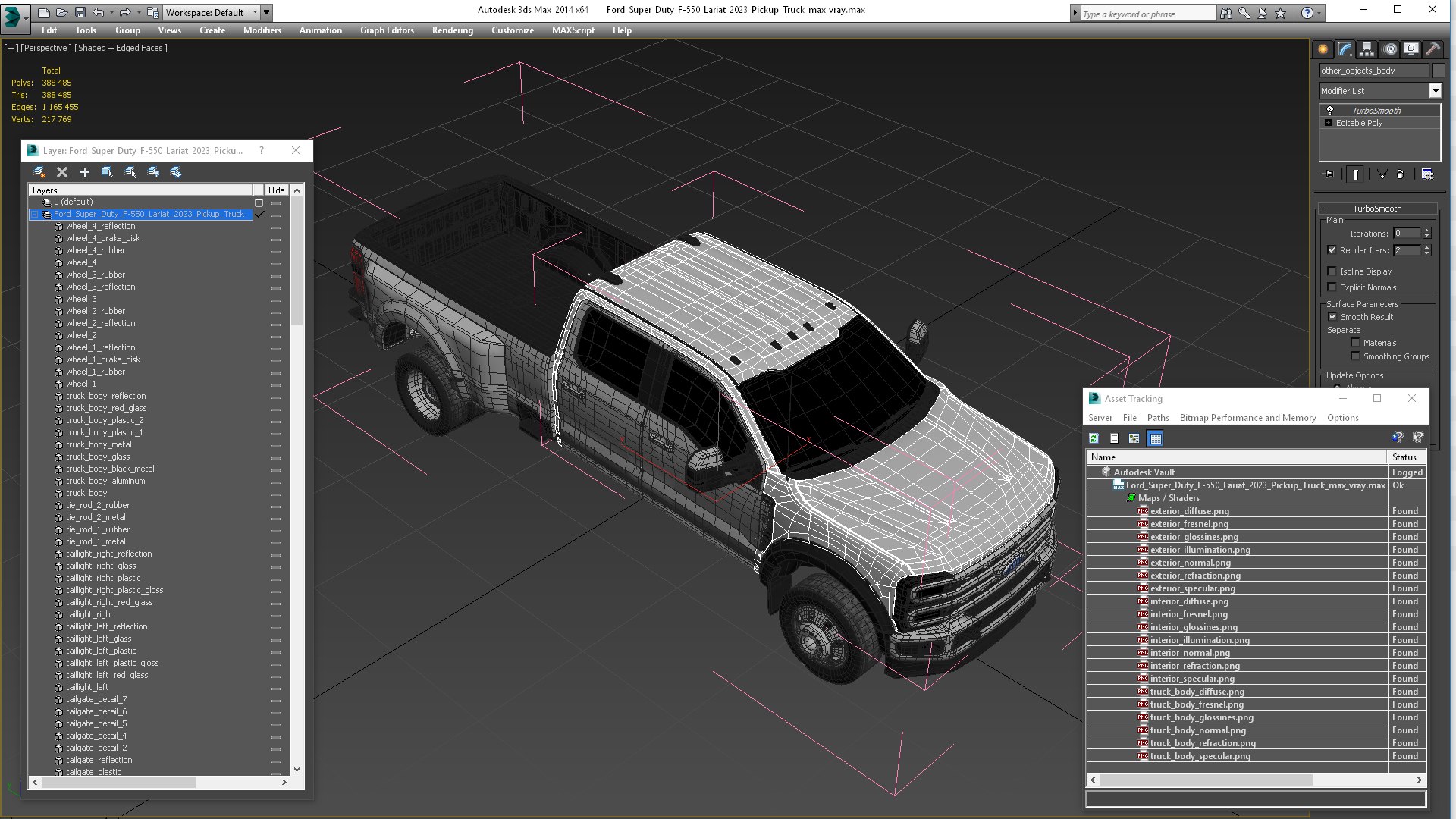The height and width of the screenshot is (819, 1456).
Task: Open the Utilities hammer panel tab
Action: point(1432,49)
